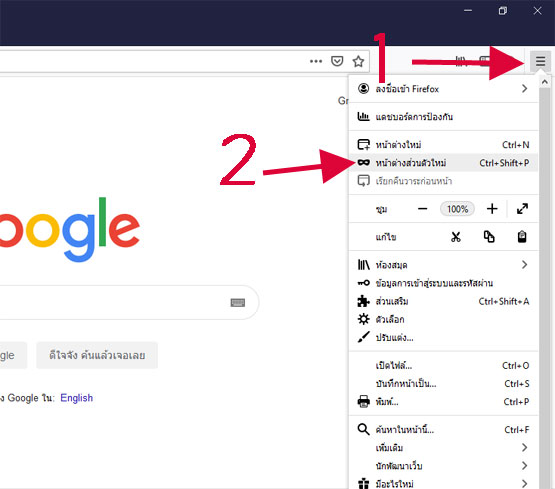This screenshot has height=489, width=555.
Task: Open 'นักพัฒนาเว็บ' web developer submenu
Action: [443, 466]
